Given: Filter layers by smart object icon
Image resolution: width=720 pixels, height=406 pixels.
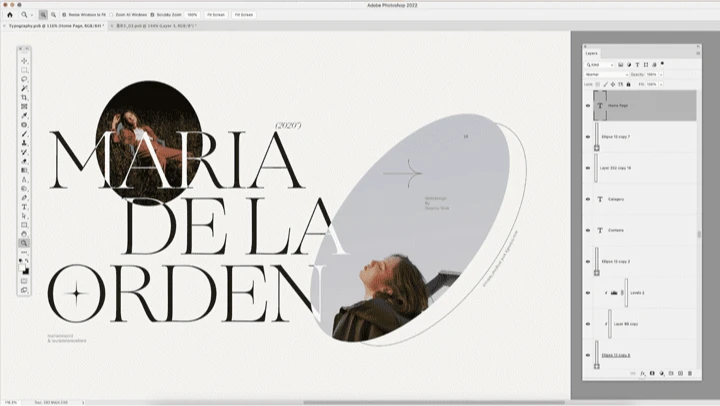Looking at the screenshot, I should 654,65.
